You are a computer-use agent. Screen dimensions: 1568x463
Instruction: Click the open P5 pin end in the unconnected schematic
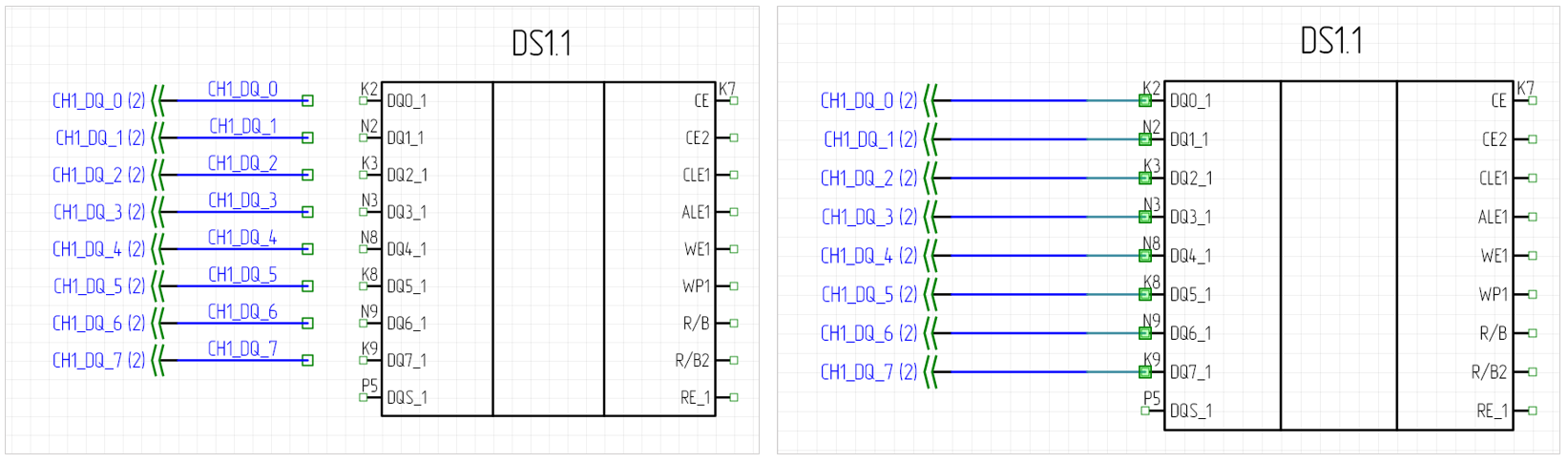pos(363,397)
